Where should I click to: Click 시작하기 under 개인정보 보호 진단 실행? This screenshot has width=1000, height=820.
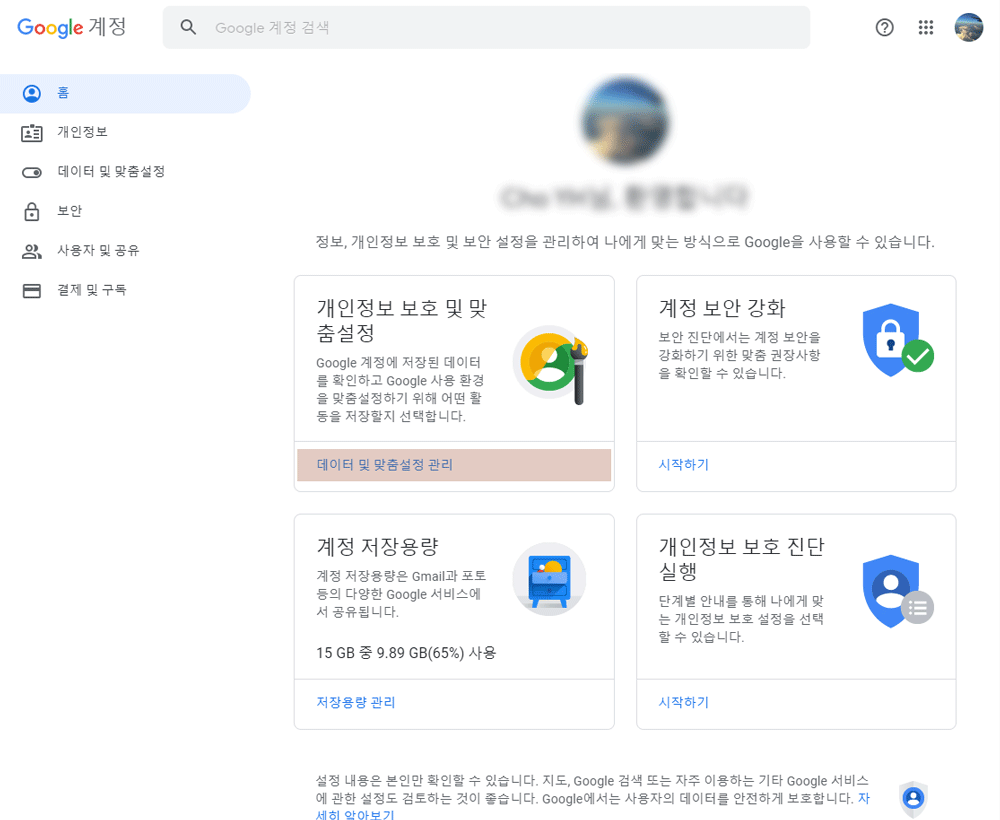click(684, 702)
